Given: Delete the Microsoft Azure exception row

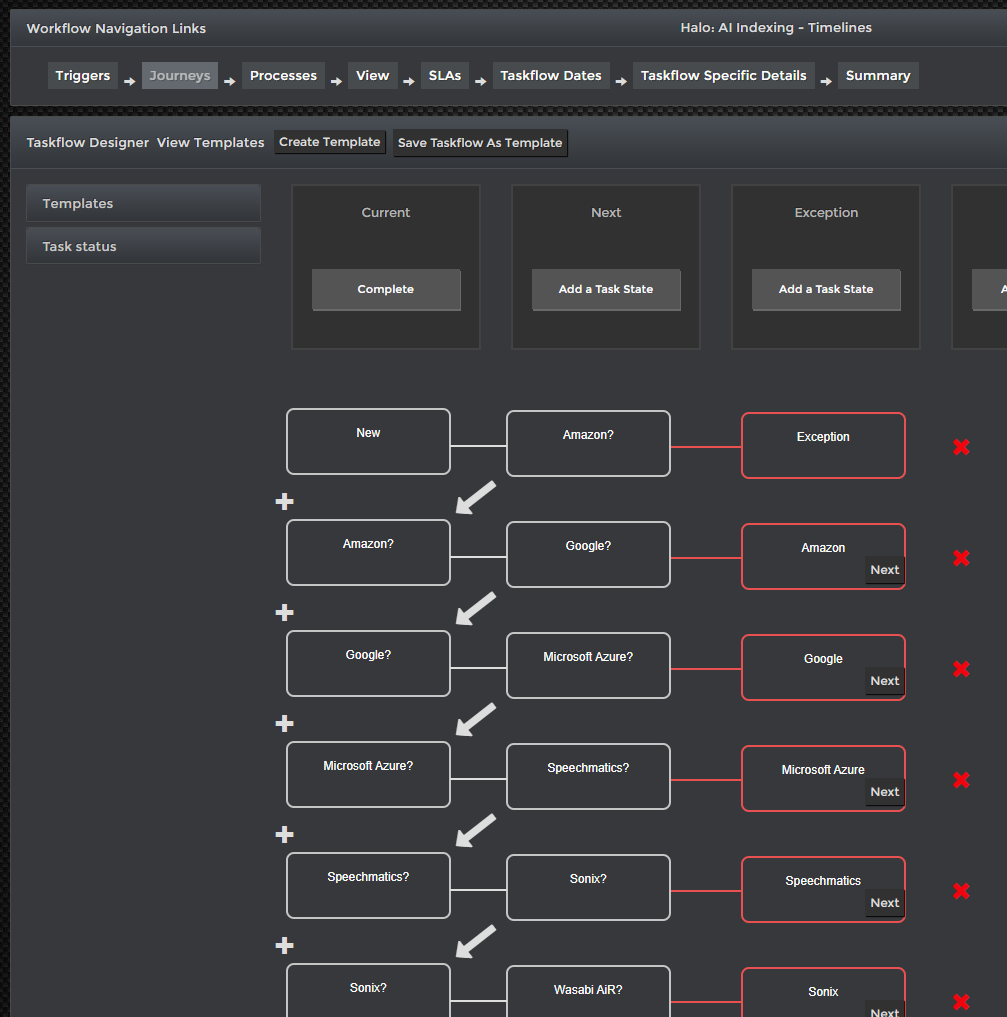Looking at the screenshot, I should 961,780.
